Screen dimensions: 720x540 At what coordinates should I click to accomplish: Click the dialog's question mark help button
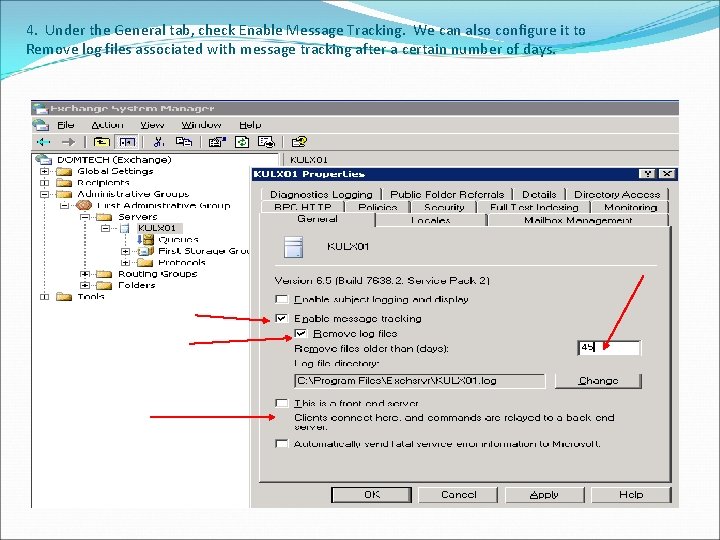coord(647,174)
